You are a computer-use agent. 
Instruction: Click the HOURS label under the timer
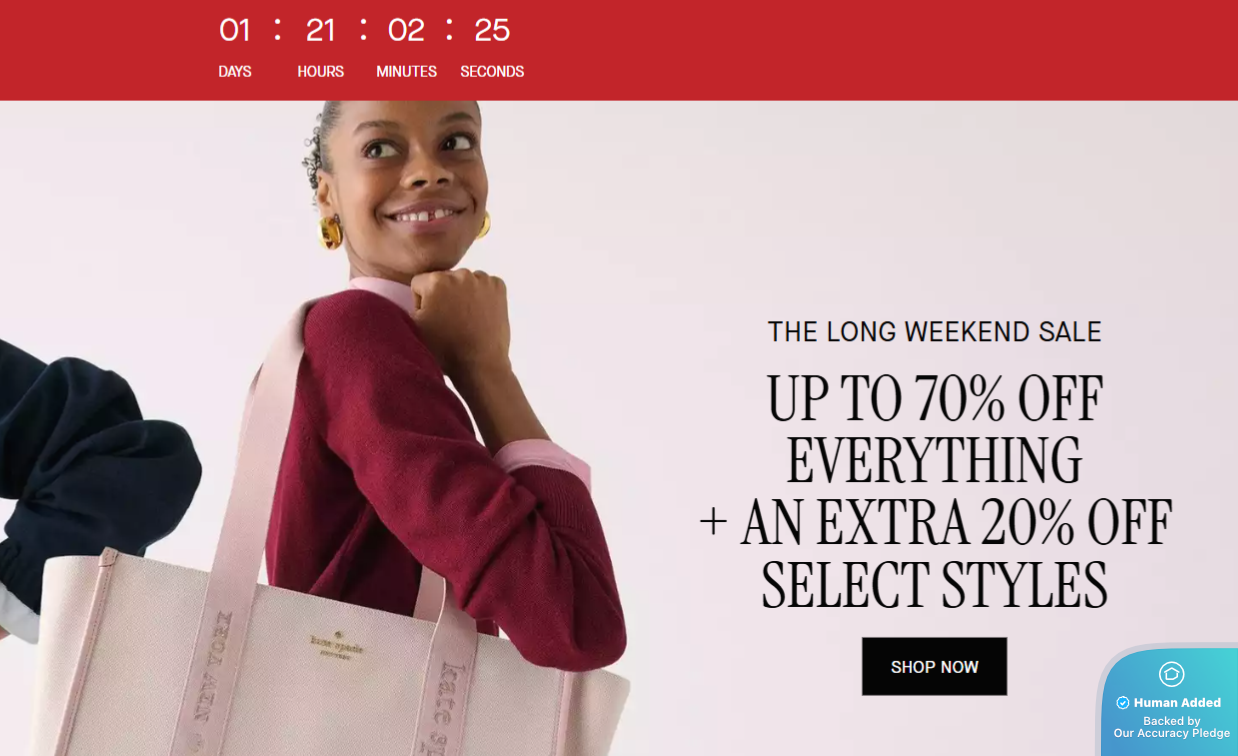pos(320,72)
